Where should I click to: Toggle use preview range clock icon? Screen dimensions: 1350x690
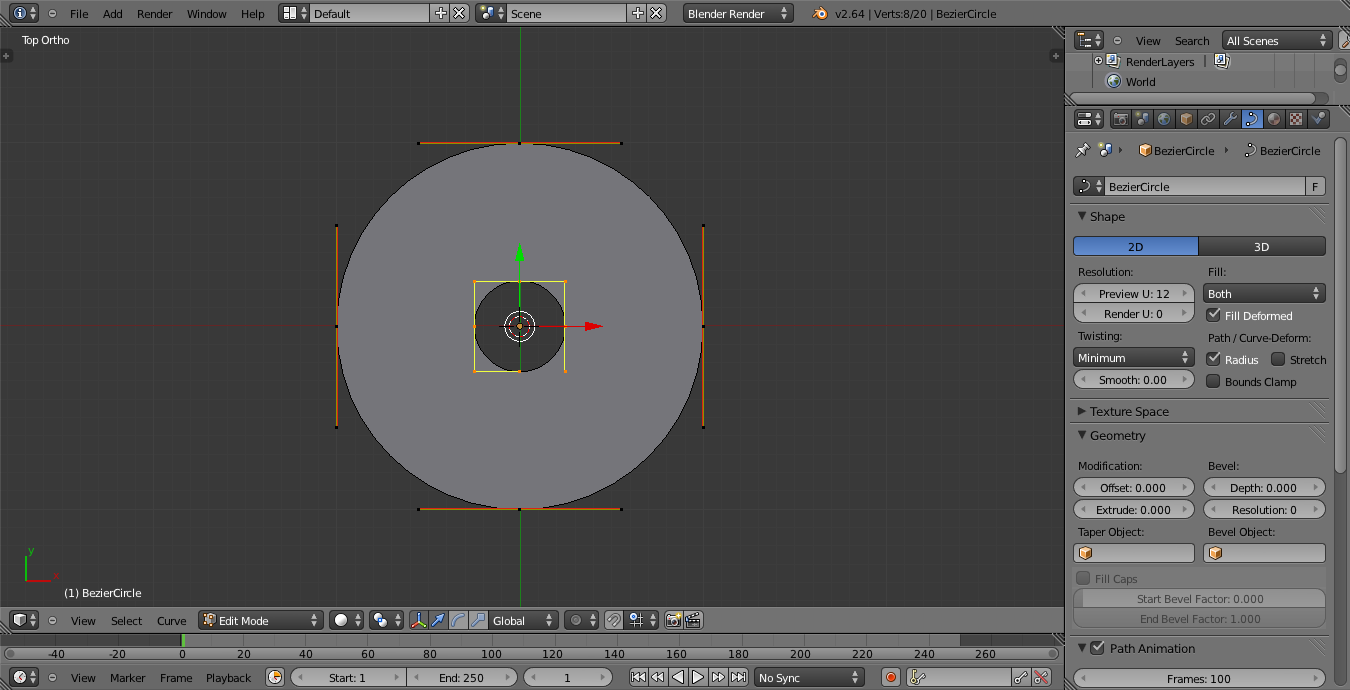tap(275, 677)
